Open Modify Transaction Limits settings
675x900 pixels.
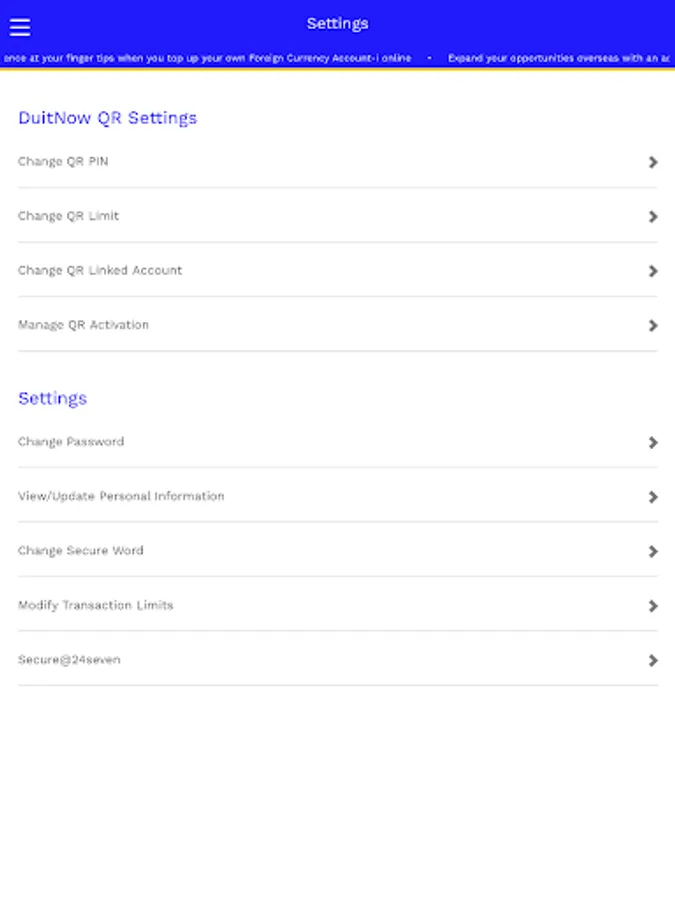(96, 605)
